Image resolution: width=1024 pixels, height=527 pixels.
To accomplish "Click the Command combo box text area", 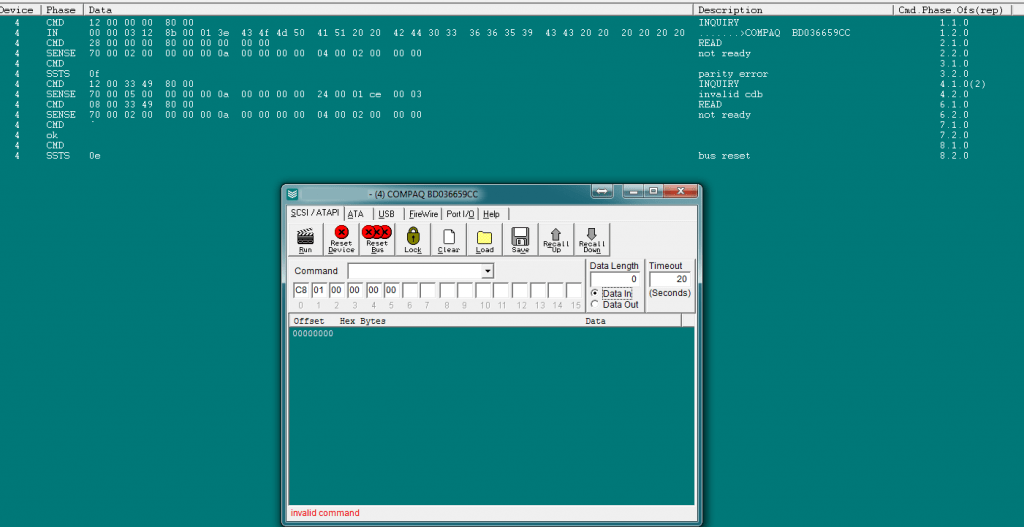I will [415, 271].
